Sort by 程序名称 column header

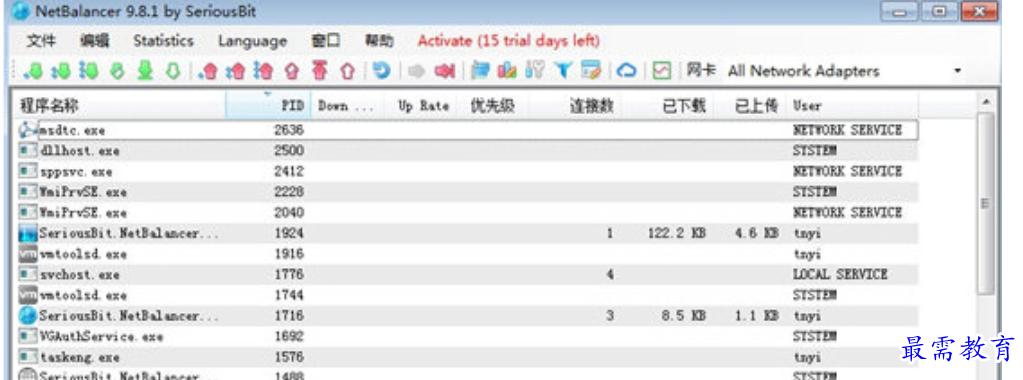click(119, 106)
